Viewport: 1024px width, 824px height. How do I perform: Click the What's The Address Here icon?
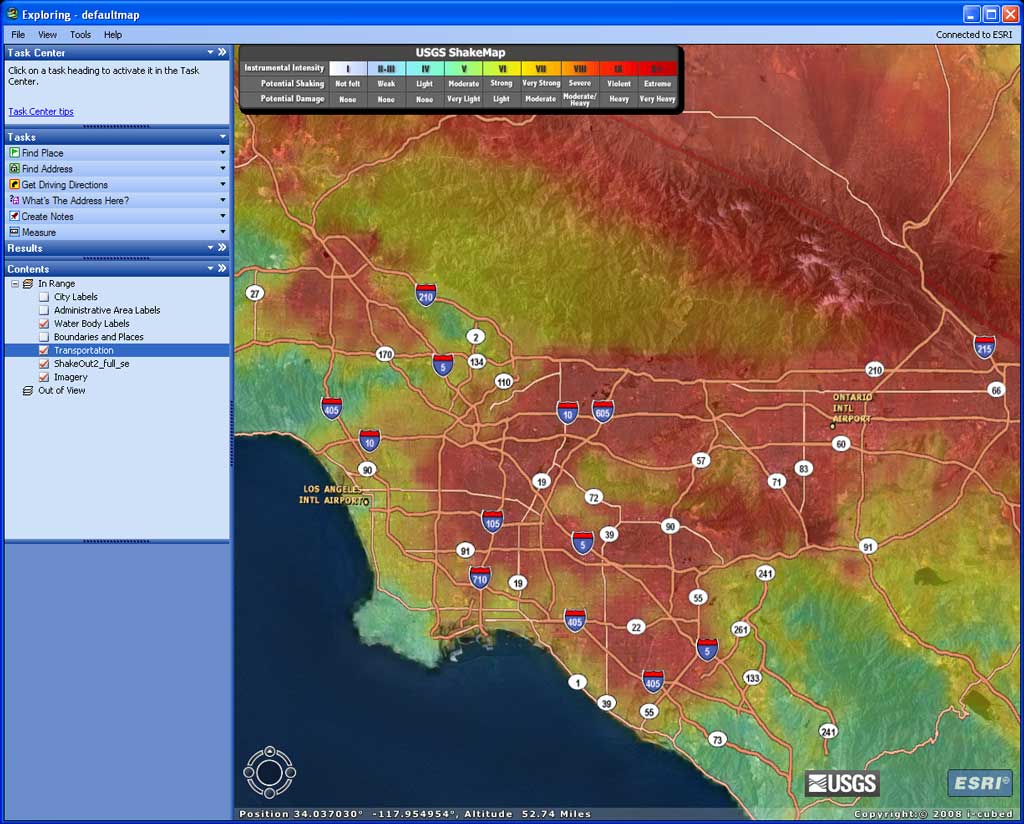pyautogui.click(x=14, y=200)
